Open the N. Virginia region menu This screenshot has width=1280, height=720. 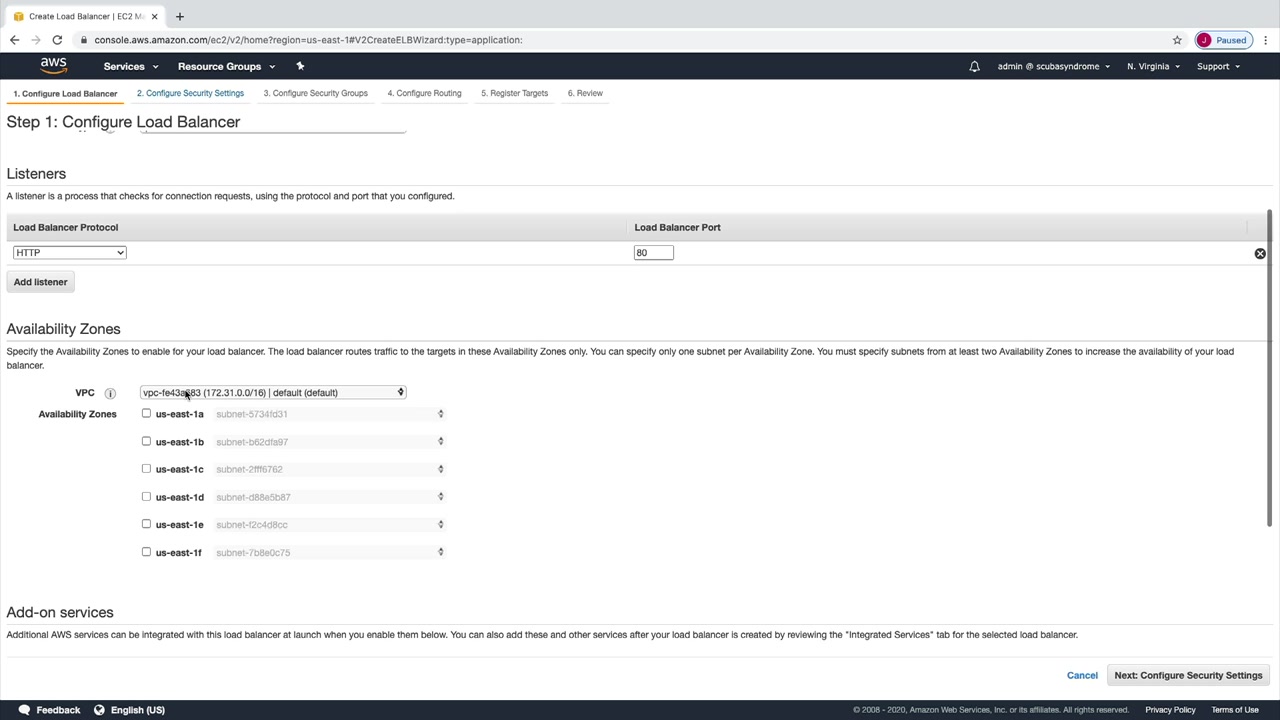[x=1153, y=66]
